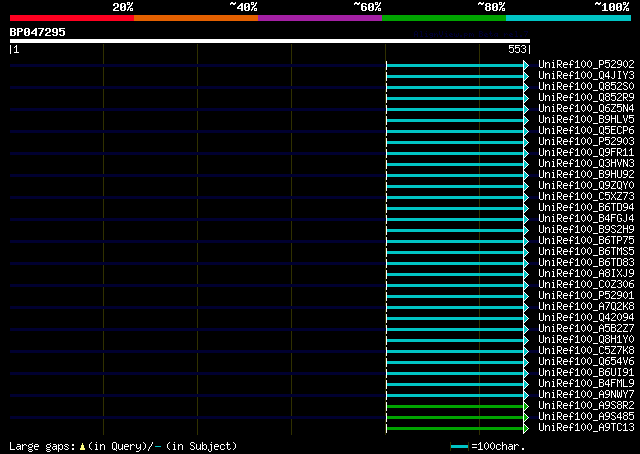Screen dimensions: 640x454
Task: Open hit UniRef100_P52902
Action: [x=586, y=65]
